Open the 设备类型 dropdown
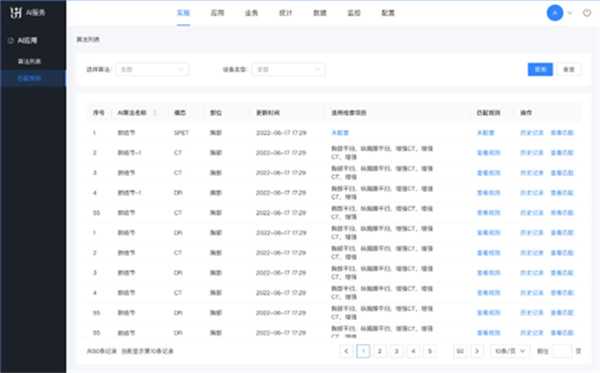600x373 pixels. click(x=289, y=70)
